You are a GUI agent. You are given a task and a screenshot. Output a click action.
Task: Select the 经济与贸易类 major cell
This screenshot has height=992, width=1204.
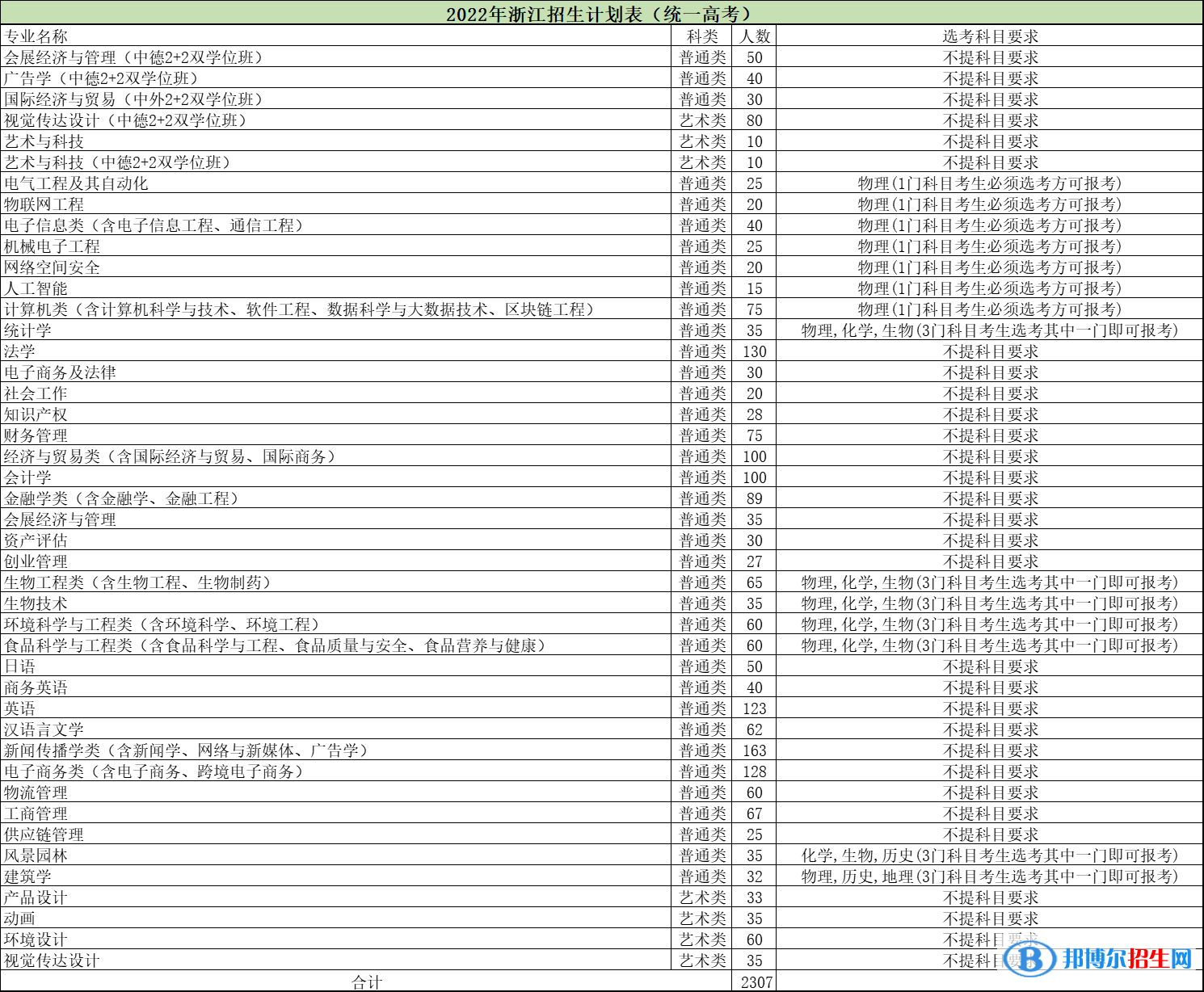tap(336, 456)
